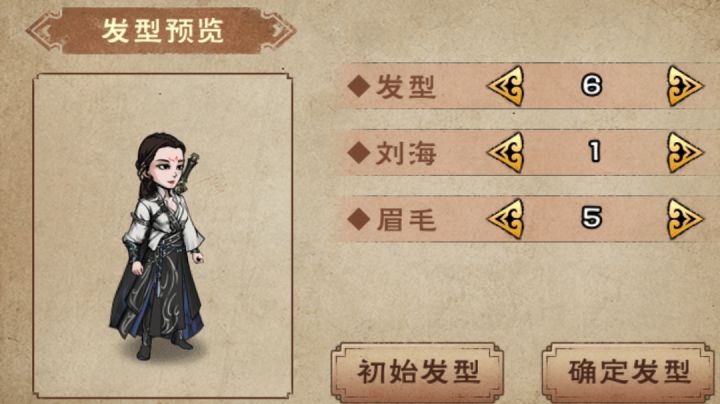This screenshot has height=404, width=720.
Task: Click the character figure in preview frame
Action: [158, 246]
